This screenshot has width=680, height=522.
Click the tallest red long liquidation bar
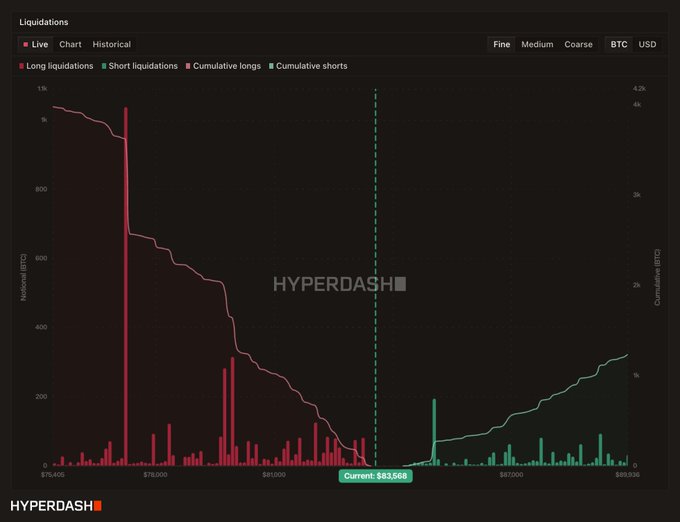[x=126, y=286]
